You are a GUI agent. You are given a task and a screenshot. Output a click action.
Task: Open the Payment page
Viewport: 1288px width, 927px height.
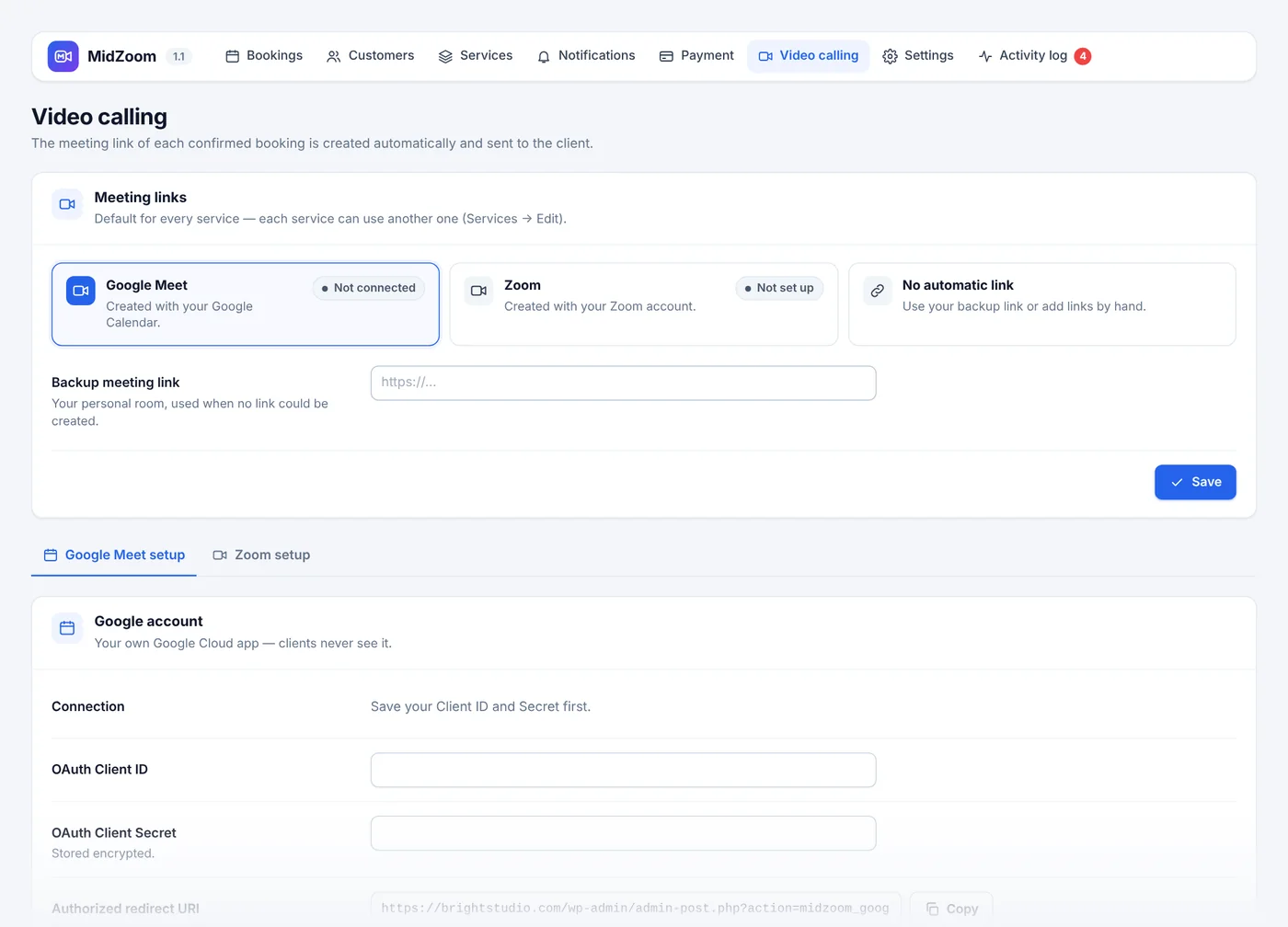pyautogui.click(x=696, y=56)
